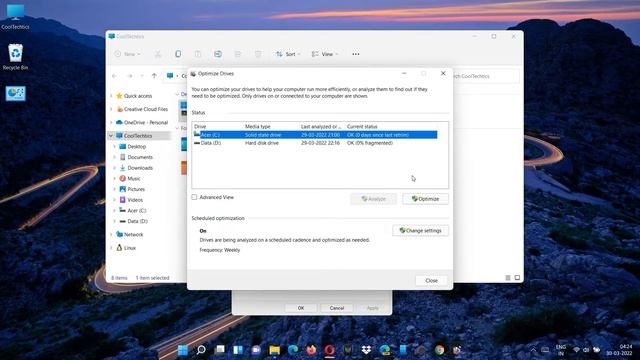
Task: Click the Analyze button
Action: pos(373,199)
